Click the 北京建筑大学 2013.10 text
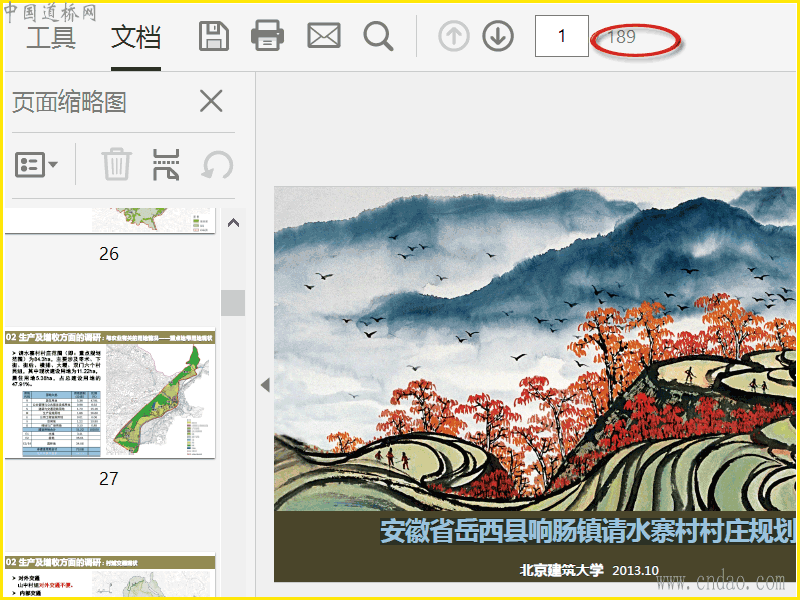 coord(589,570)
